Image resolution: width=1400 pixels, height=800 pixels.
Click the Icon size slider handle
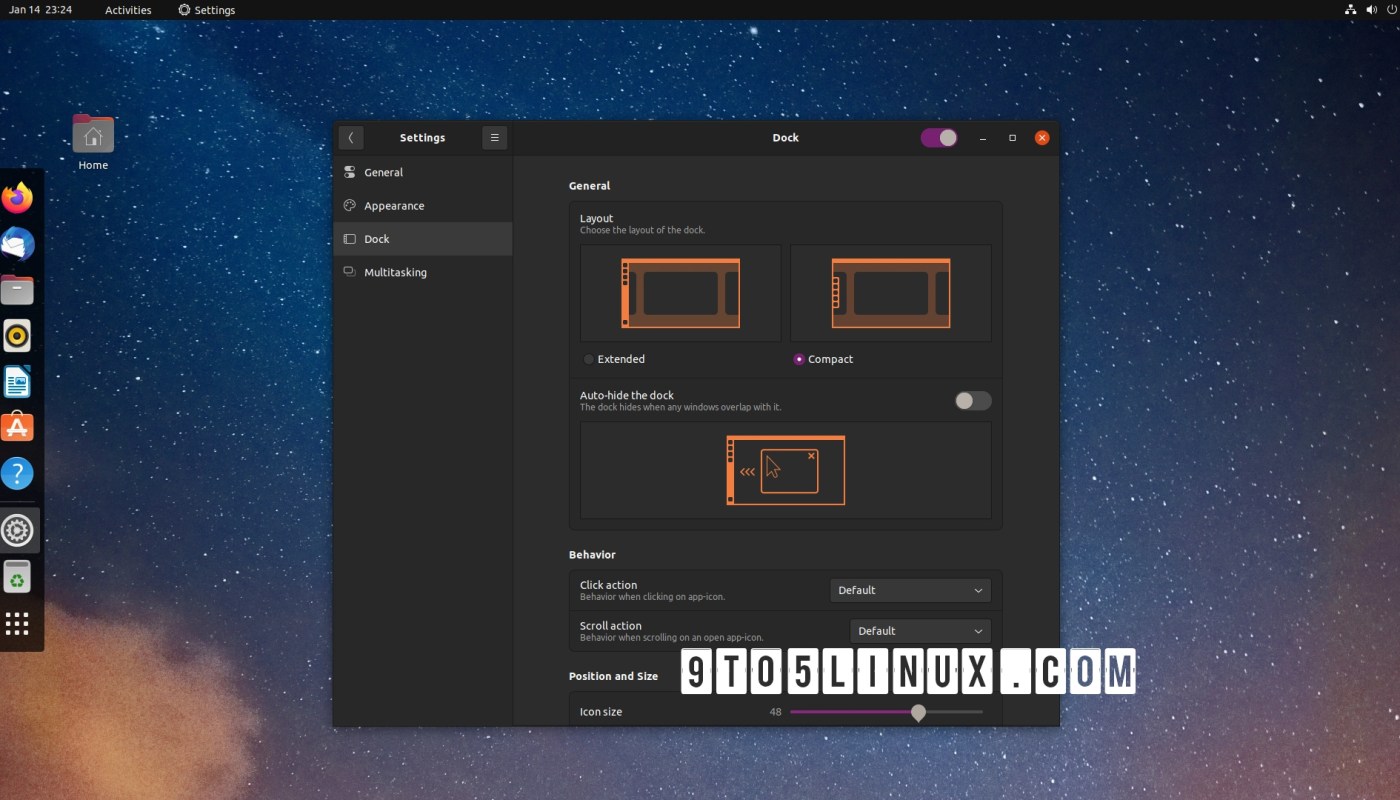point(918,712)
